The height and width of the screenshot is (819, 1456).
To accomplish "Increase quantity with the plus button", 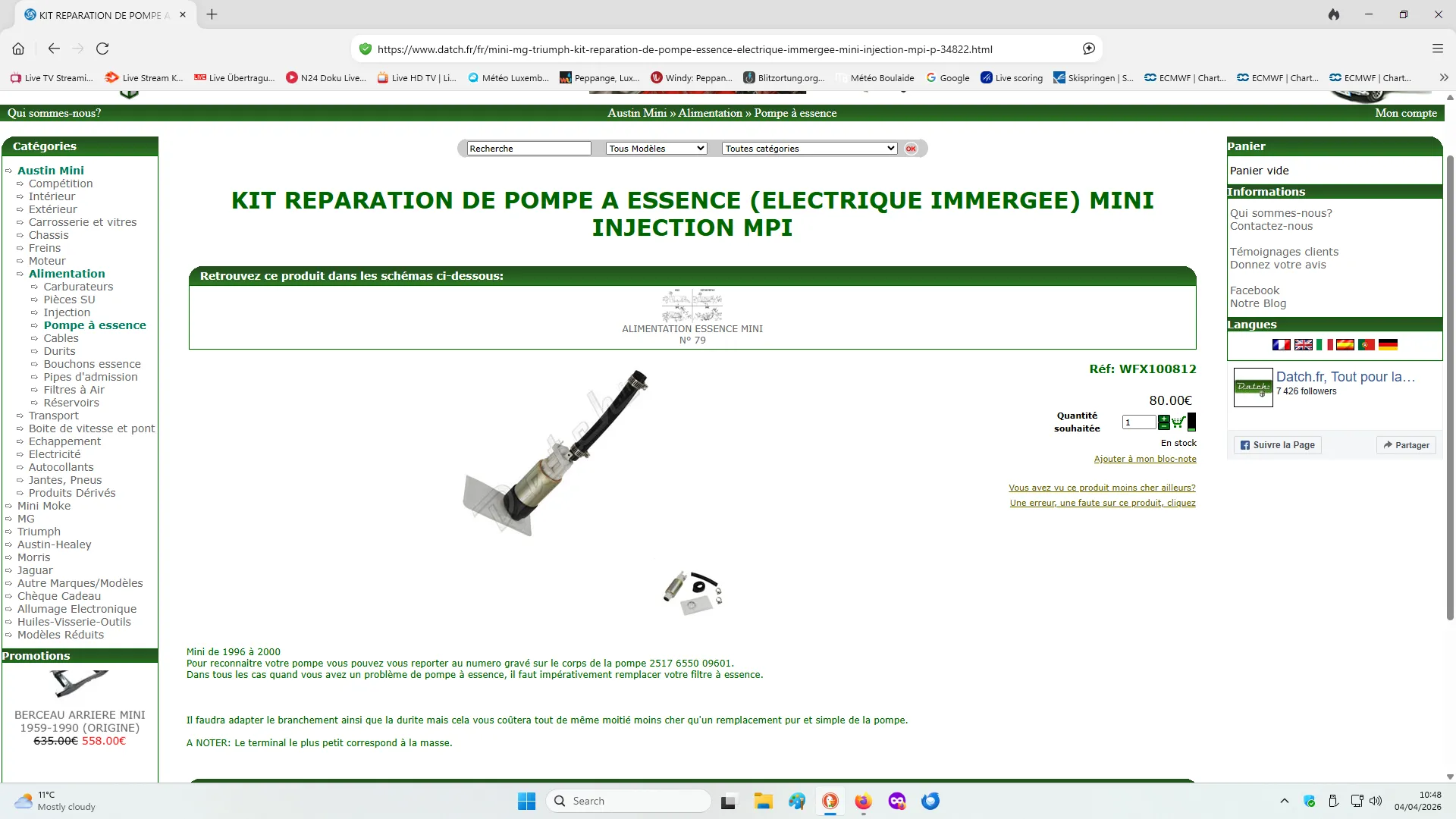I will [1163, 419].
